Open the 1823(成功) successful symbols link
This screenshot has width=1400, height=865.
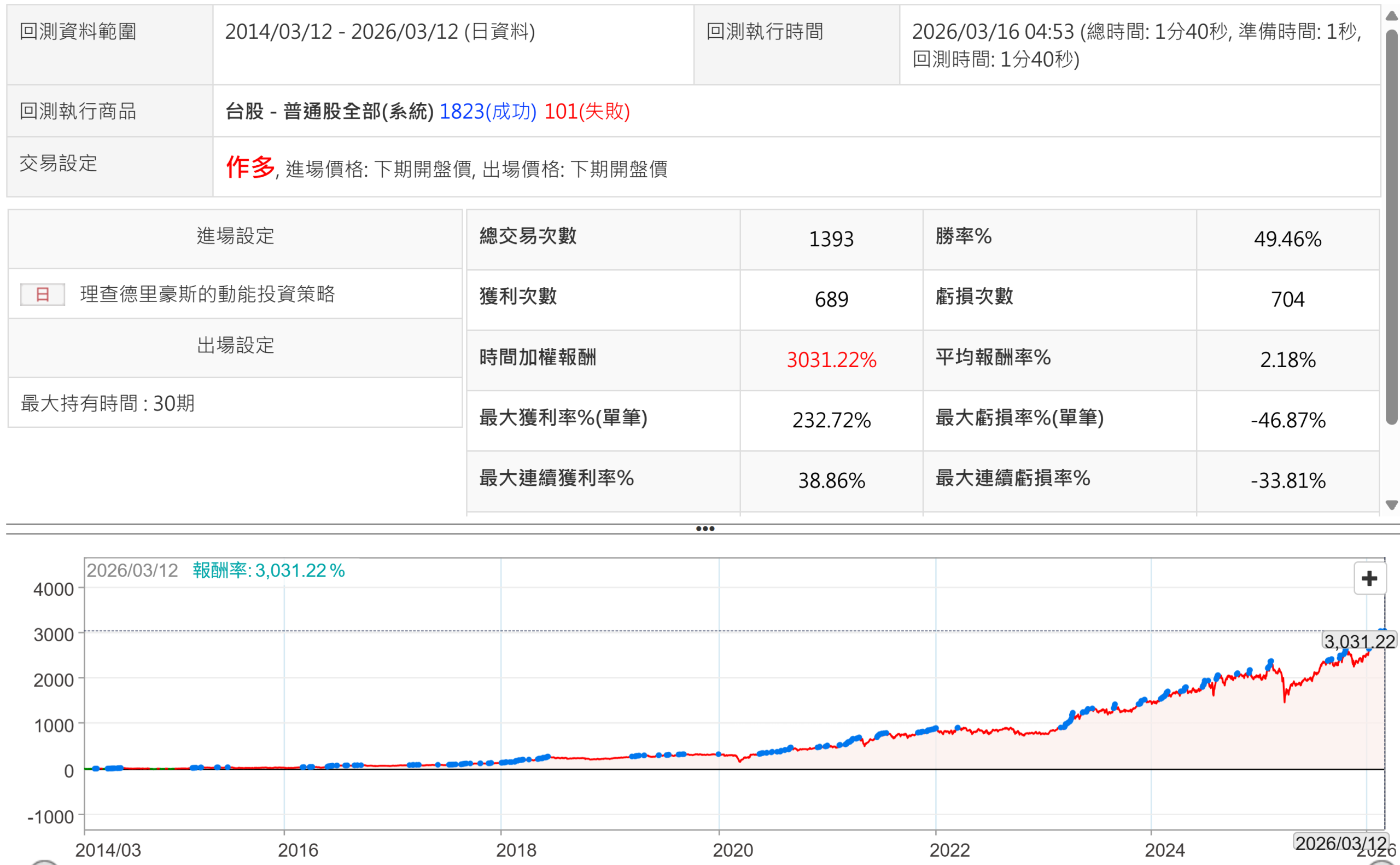[x=488, y=112]
